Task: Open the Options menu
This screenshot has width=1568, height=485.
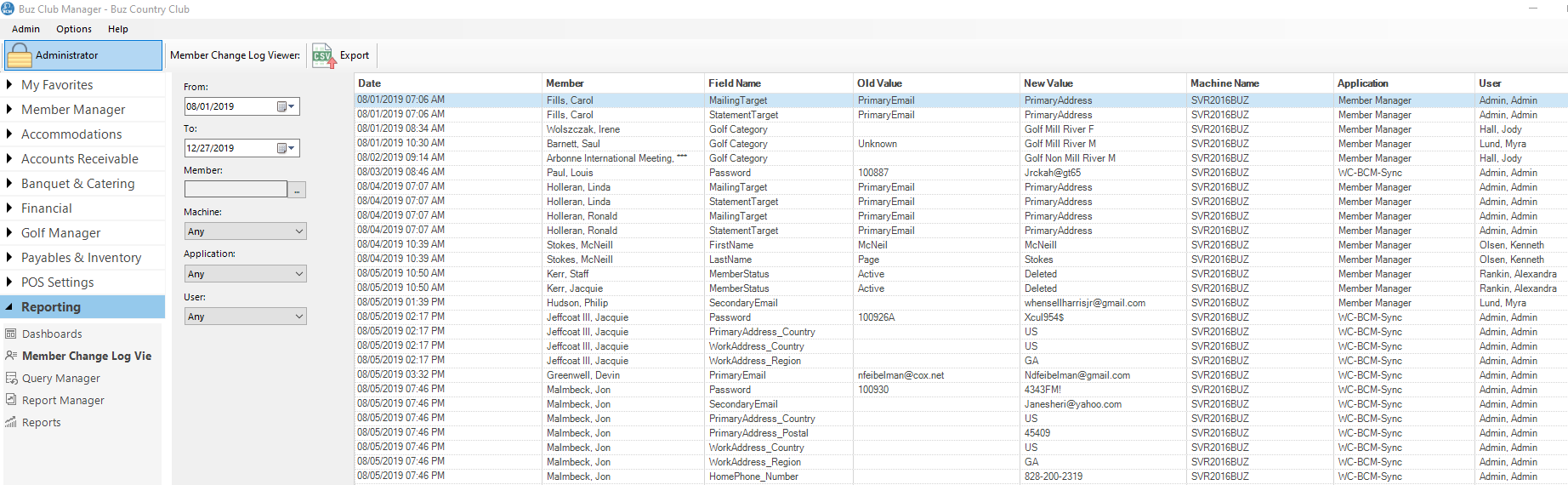Action: (x=74, y=29)
